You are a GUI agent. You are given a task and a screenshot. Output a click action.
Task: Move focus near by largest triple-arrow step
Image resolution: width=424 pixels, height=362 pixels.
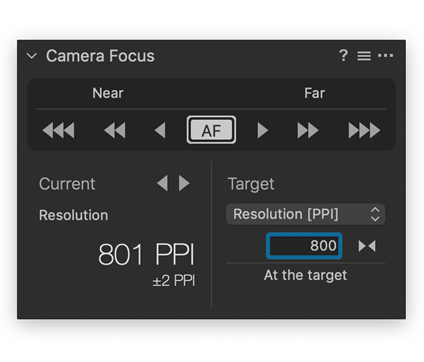[x=58, y=130]
